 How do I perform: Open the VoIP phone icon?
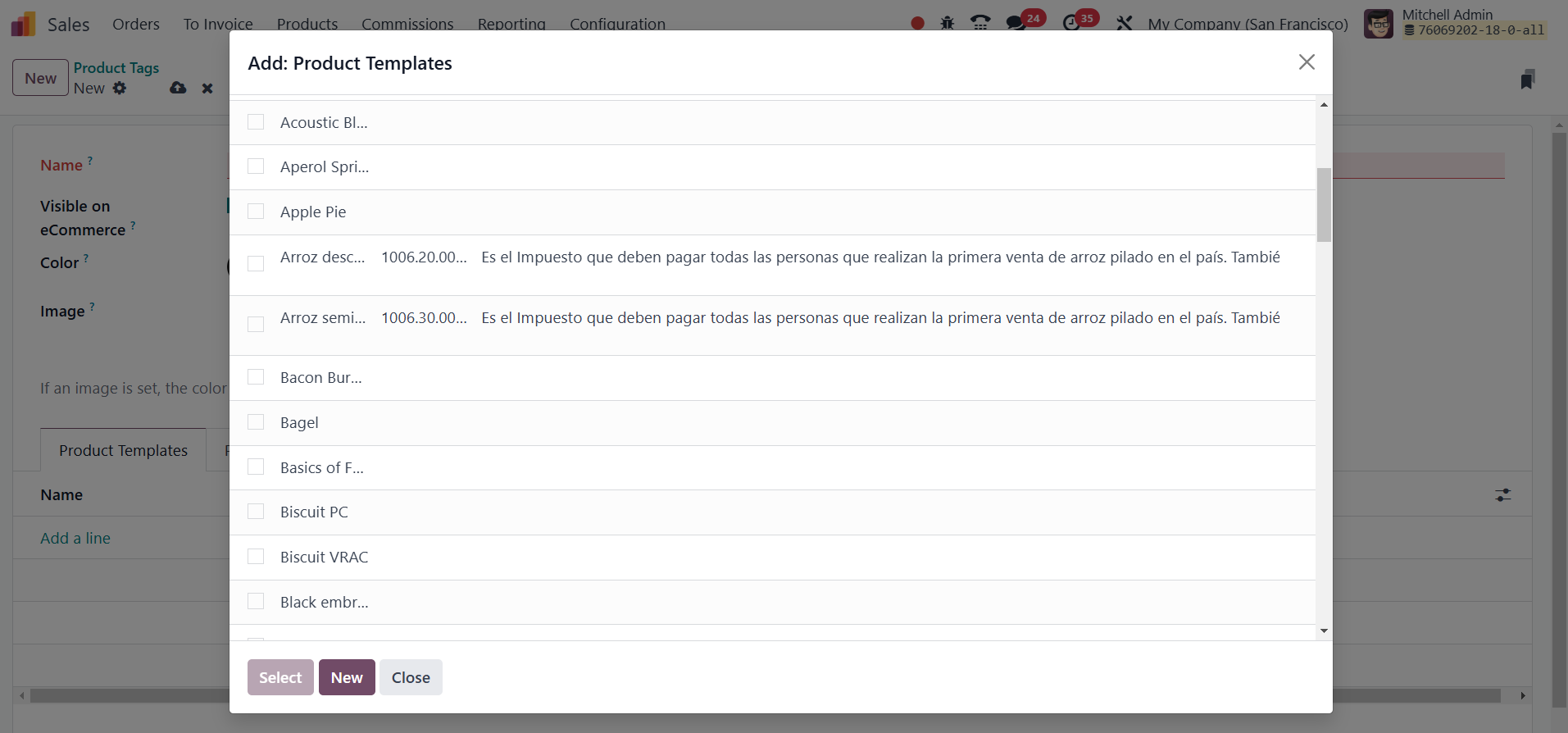979,23
